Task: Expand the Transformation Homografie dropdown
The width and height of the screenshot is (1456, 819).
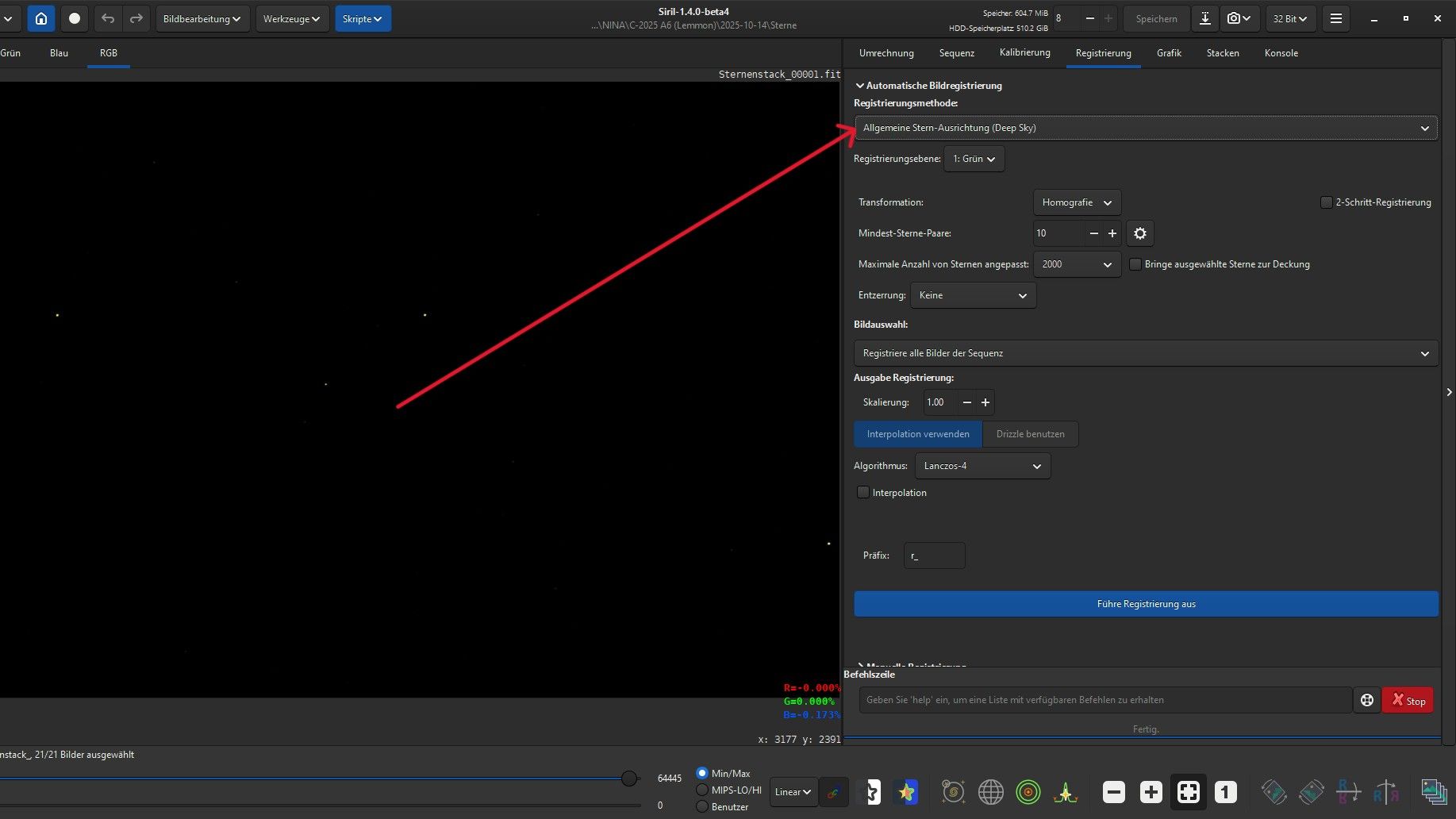Action: [x=1076, y=202]
